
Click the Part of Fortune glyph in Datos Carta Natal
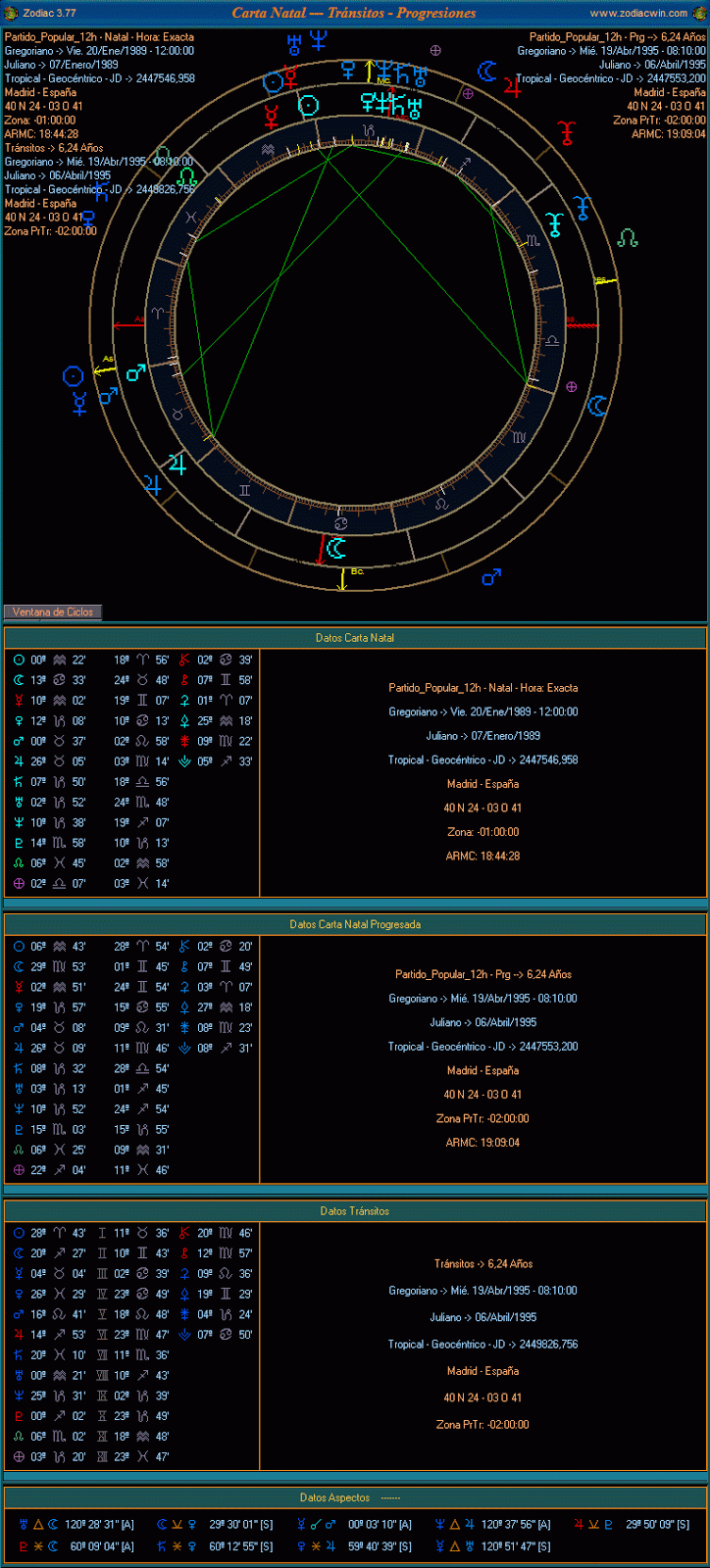pos(18,883)
